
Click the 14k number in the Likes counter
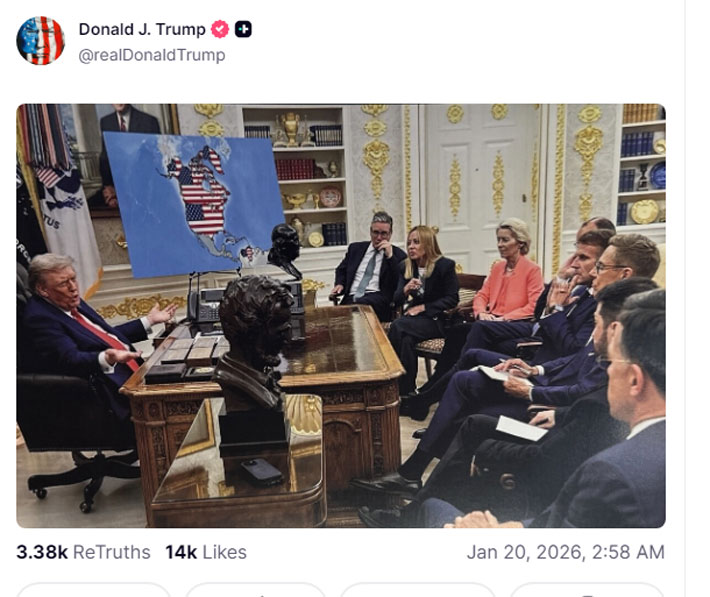point(181,552)
